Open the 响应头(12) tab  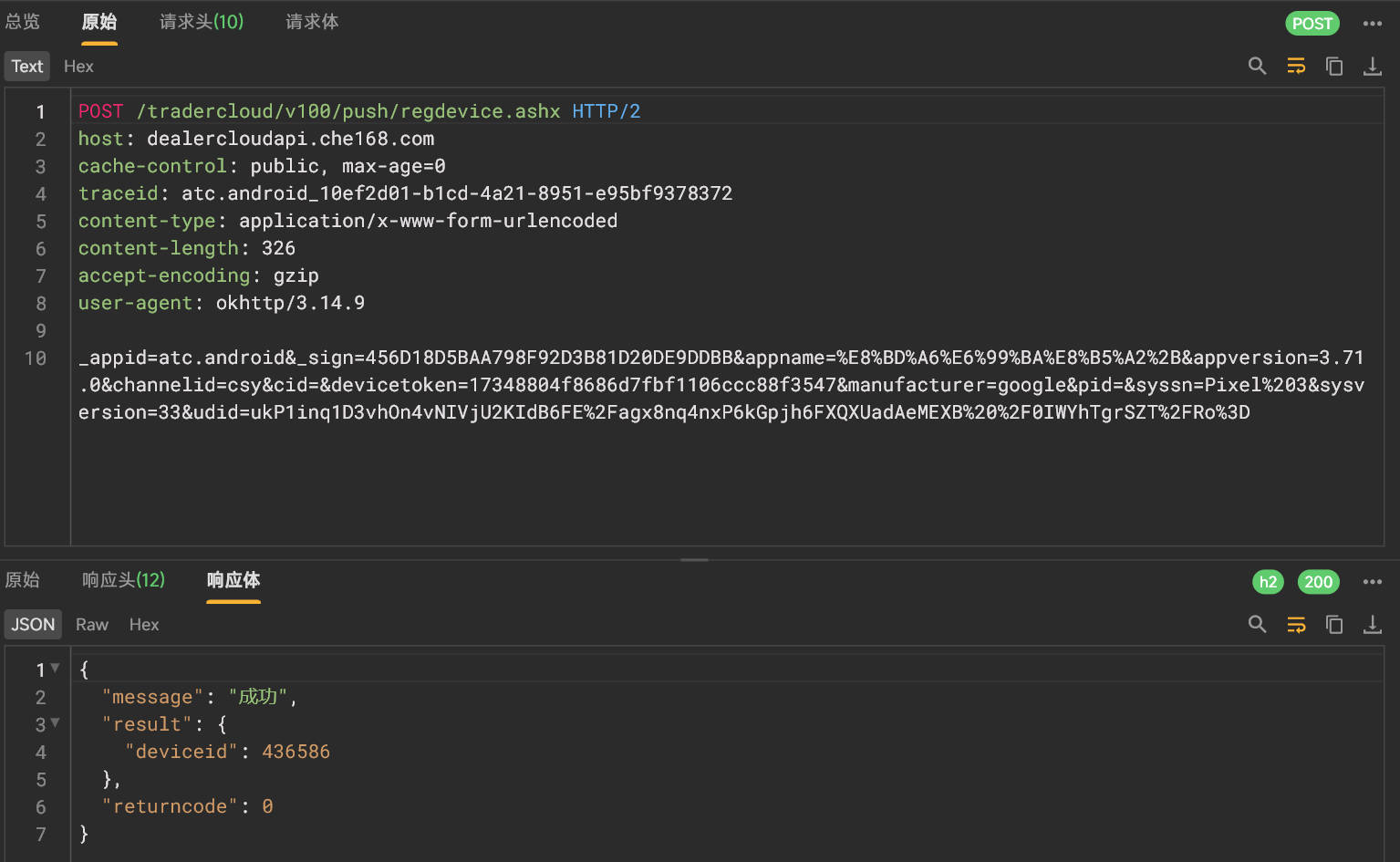pyautogui.click(x=123, y=580)
